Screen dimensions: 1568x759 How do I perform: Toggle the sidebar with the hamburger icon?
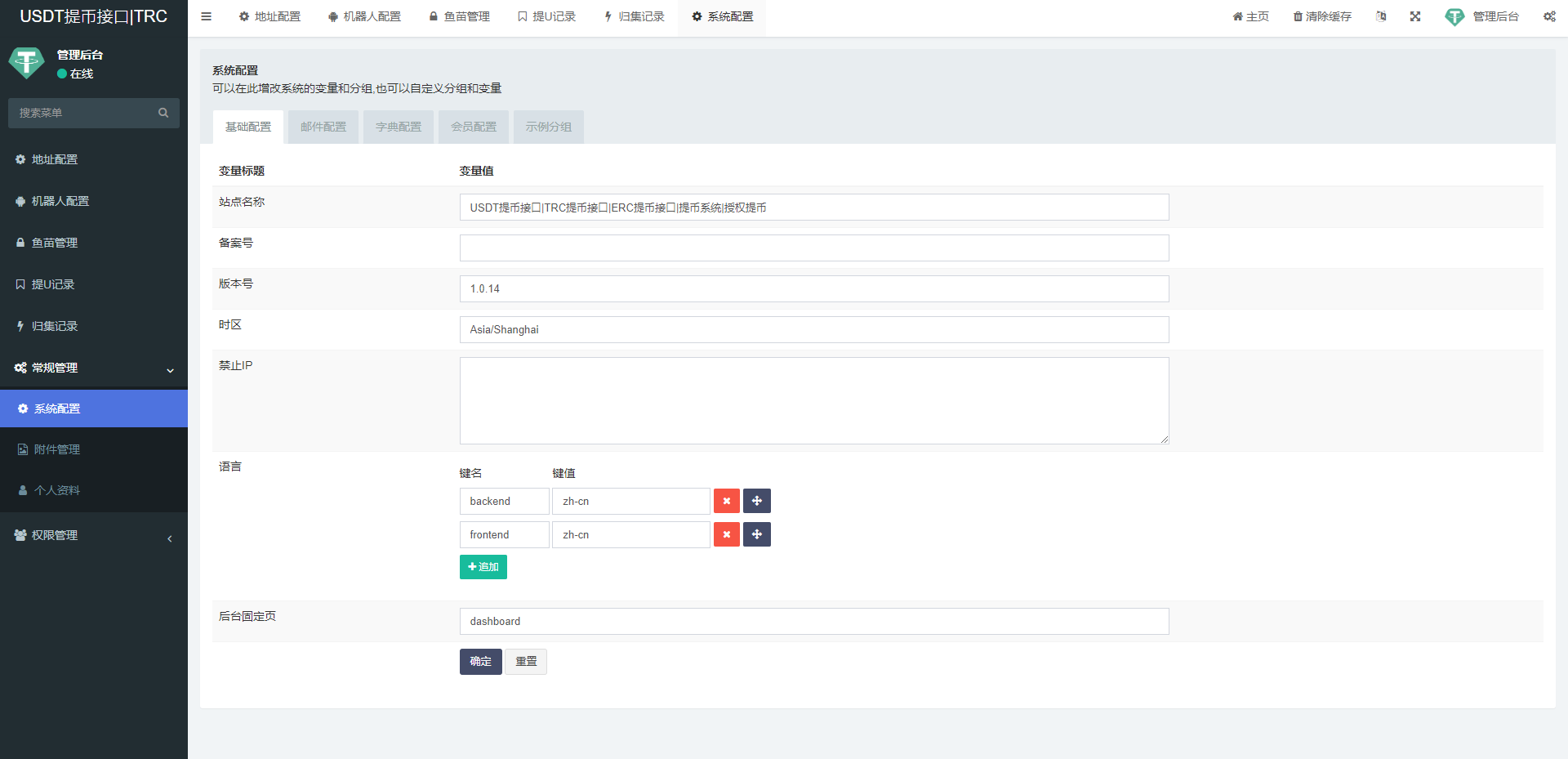point(206,16)
